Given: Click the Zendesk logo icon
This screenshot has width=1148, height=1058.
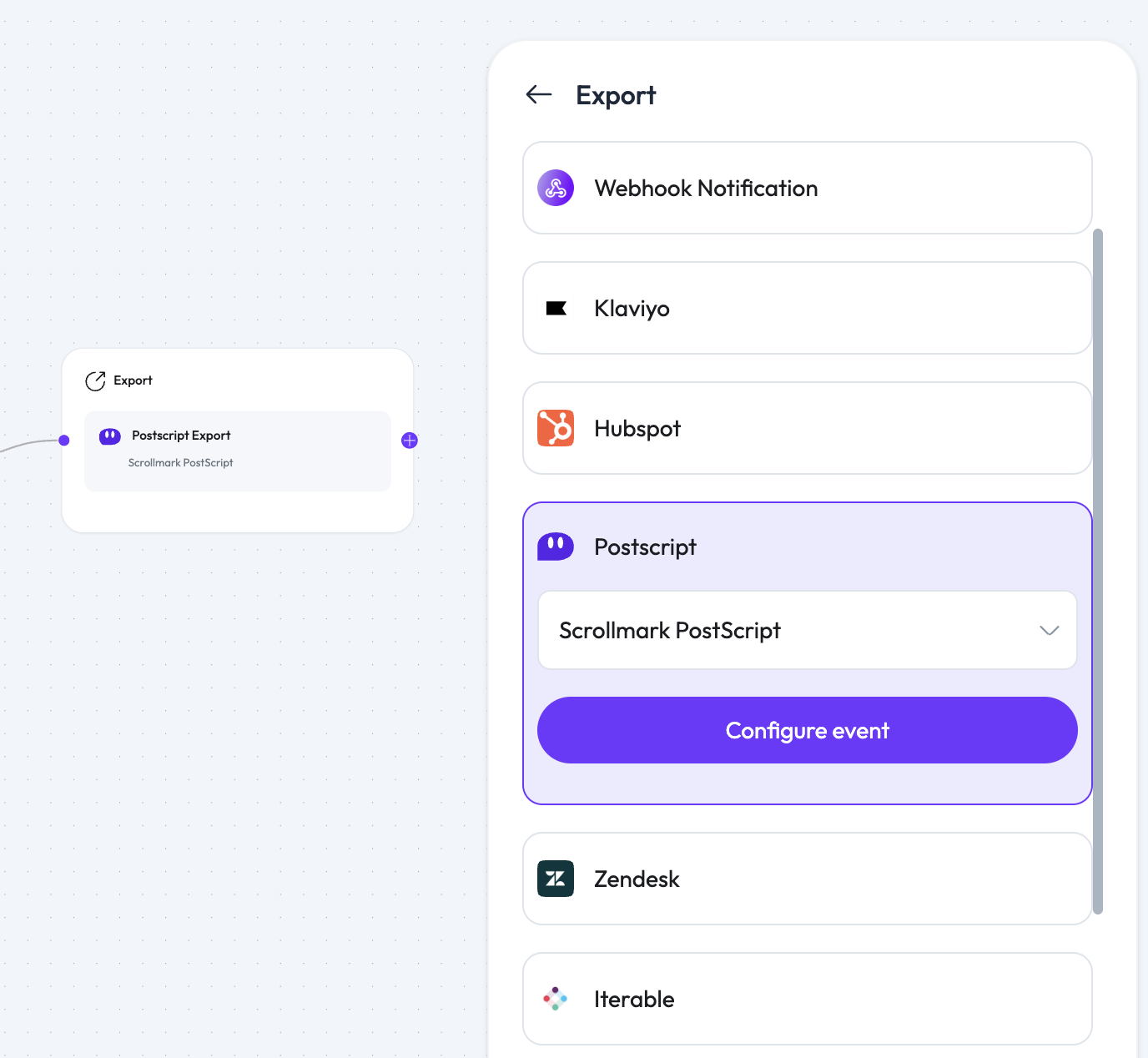Looking at the screenshot, I should click(x=556, y=879).
